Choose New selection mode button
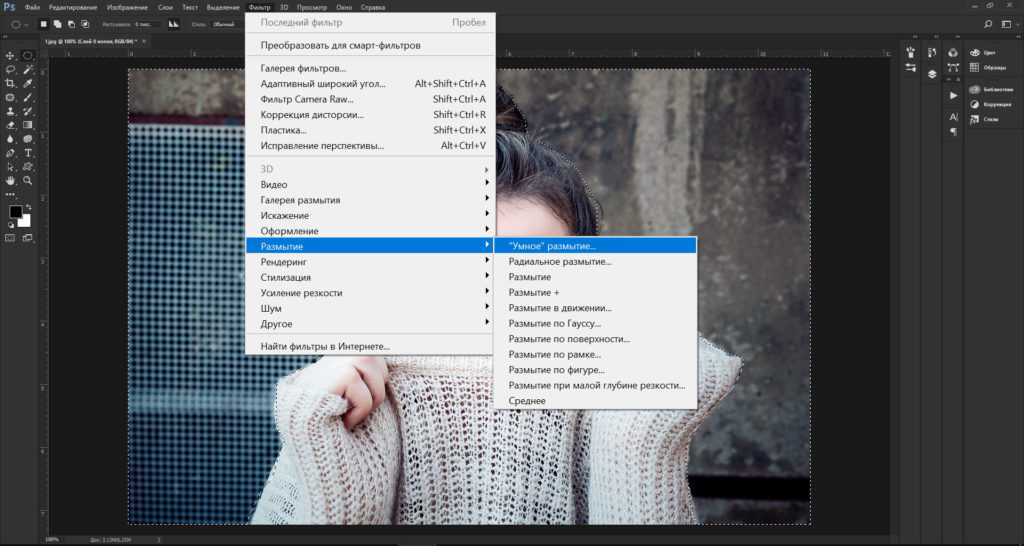Screen dimensions: 1024x546 tap(44, 24)
